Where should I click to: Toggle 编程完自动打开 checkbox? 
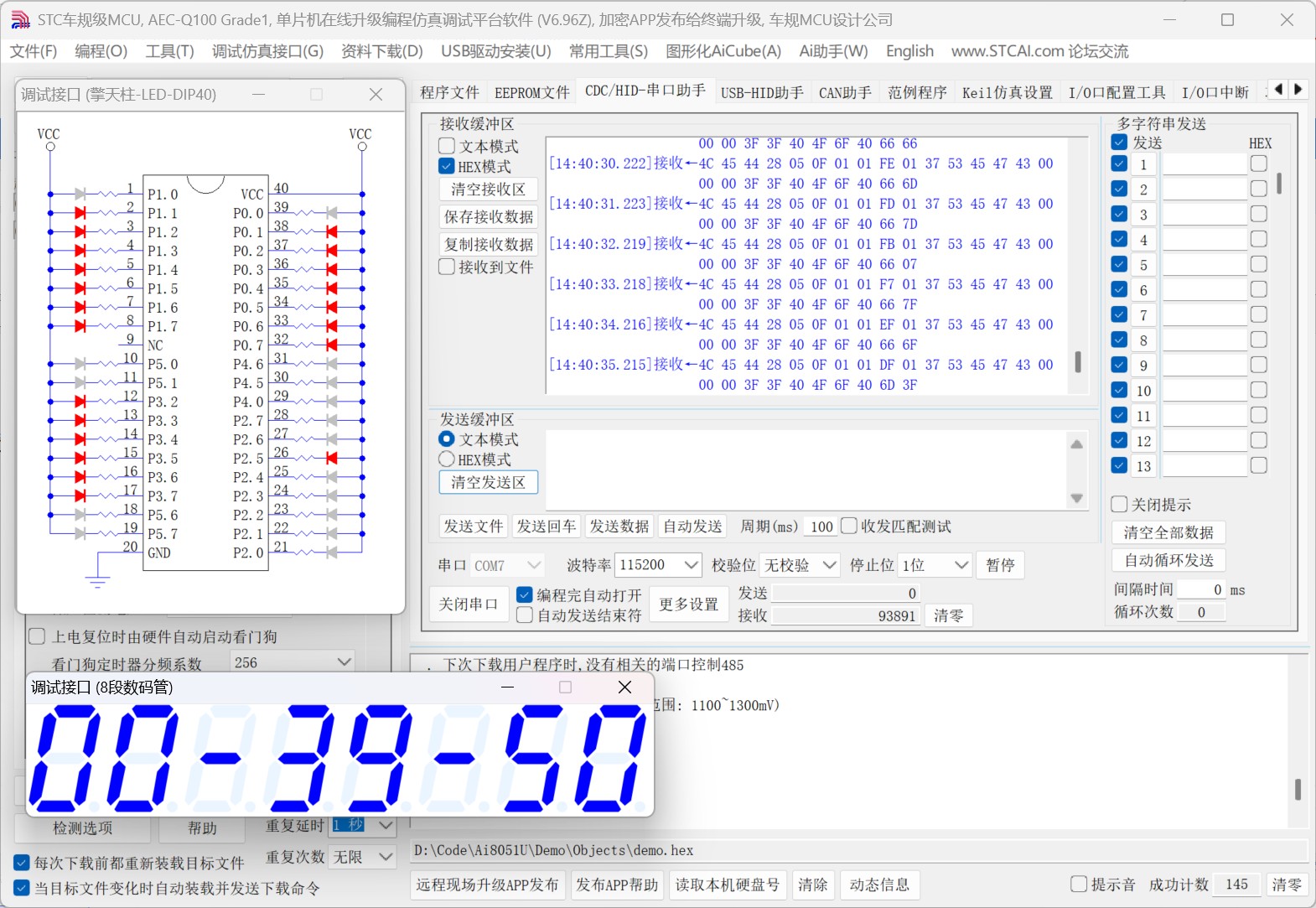525,594
